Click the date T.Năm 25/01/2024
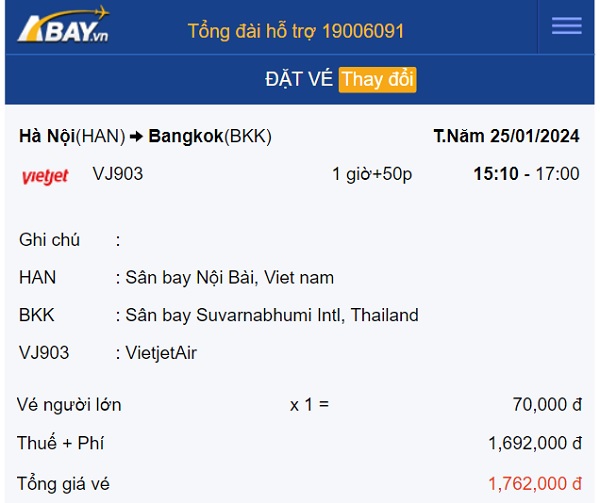The width and height of the screenshot is (600, 503). click(x=506, y=136)
